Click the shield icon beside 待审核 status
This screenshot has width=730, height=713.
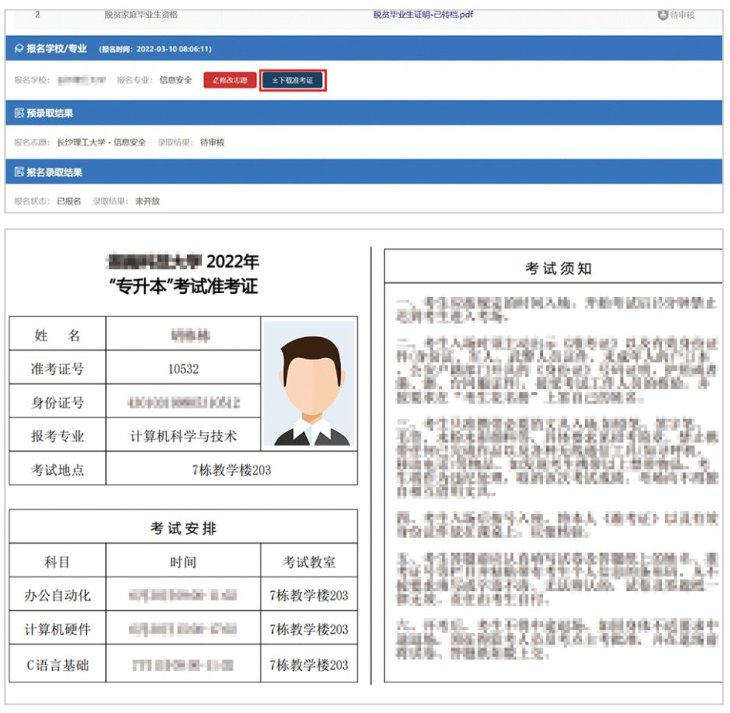[x=662, y=15]
